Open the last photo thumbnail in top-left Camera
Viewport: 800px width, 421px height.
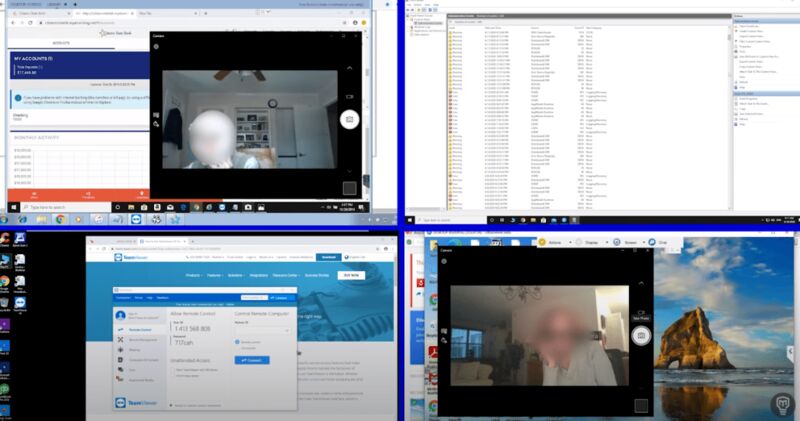pos(349,188)
